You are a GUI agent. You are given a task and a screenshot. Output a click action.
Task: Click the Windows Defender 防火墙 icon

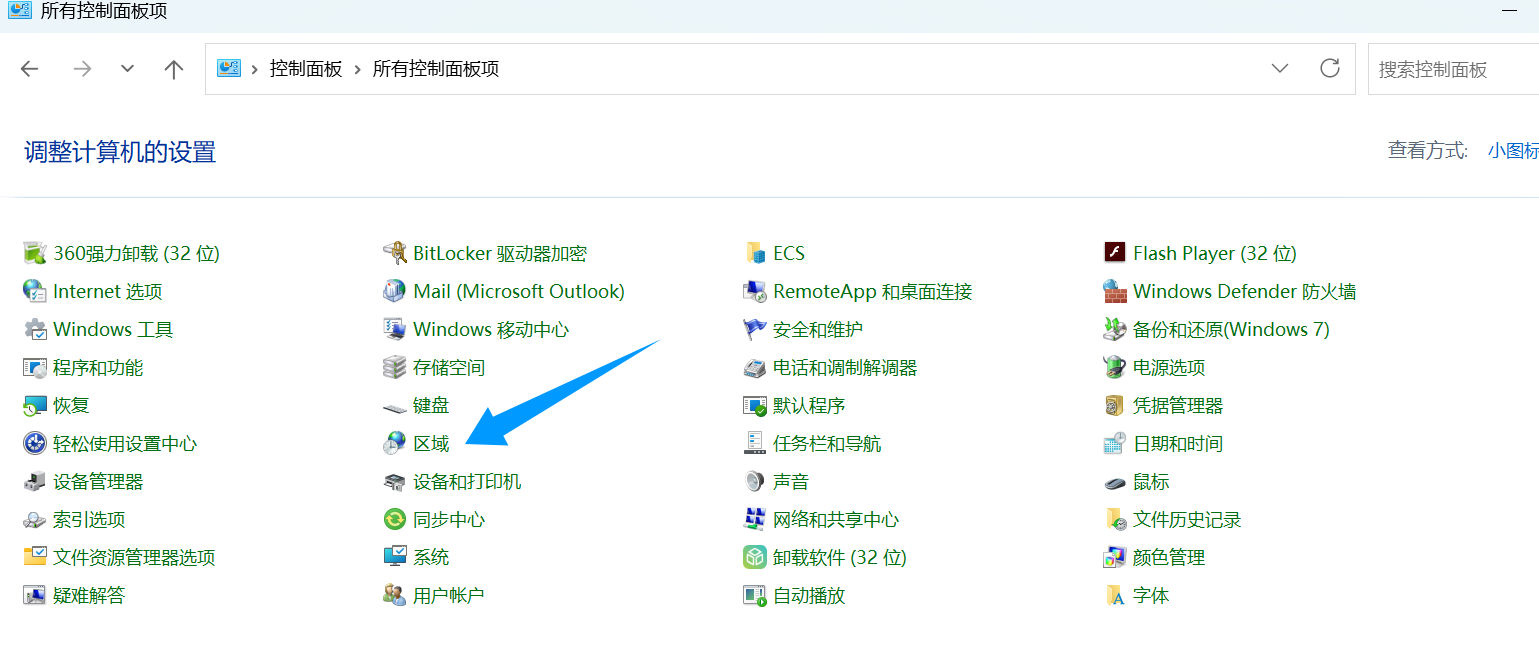pos(1115,291)
